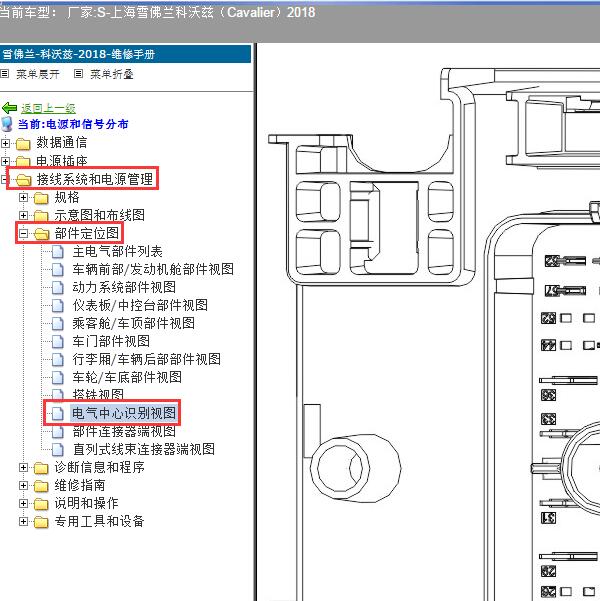Viewport: 600px width, 601px height.
Task: Expand the 数据通信 folder node
Action: (5, 143)
